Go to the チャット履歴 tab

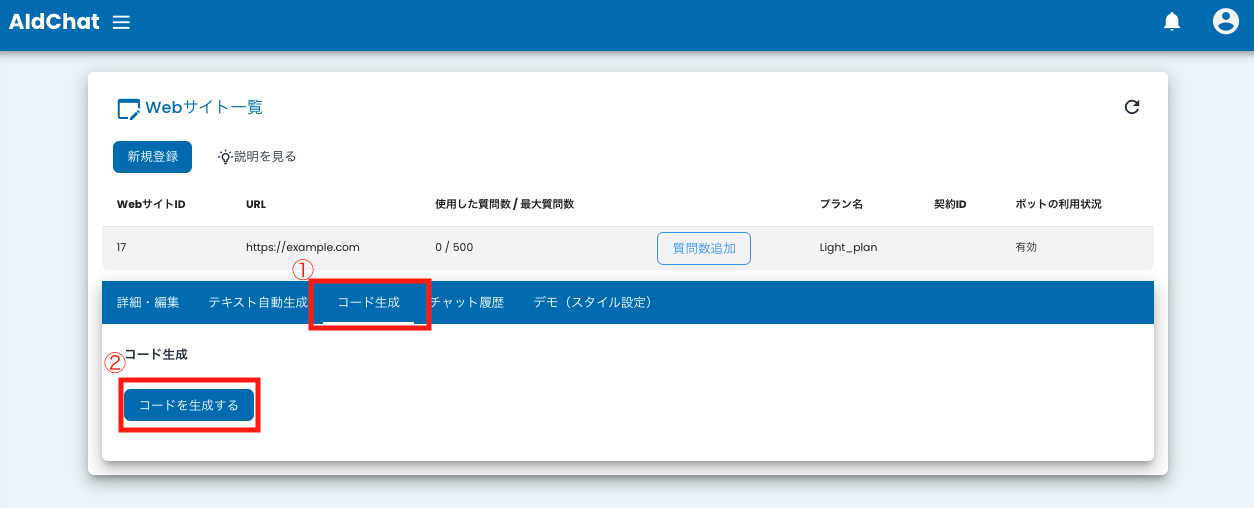click(466, 302)
